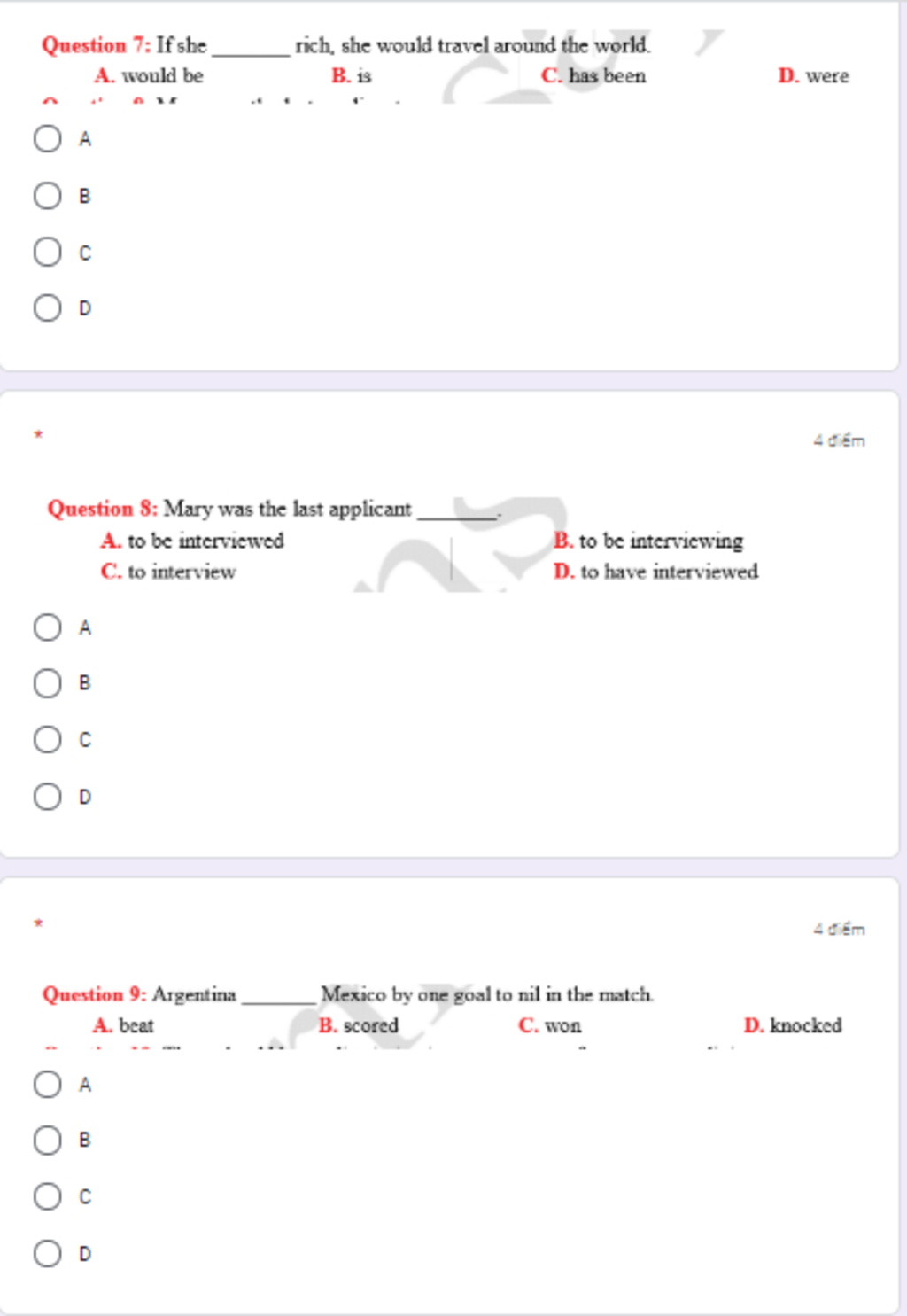Select option B for Question 7
This screenshot has height=1316, width=907.
coord(48,195)
